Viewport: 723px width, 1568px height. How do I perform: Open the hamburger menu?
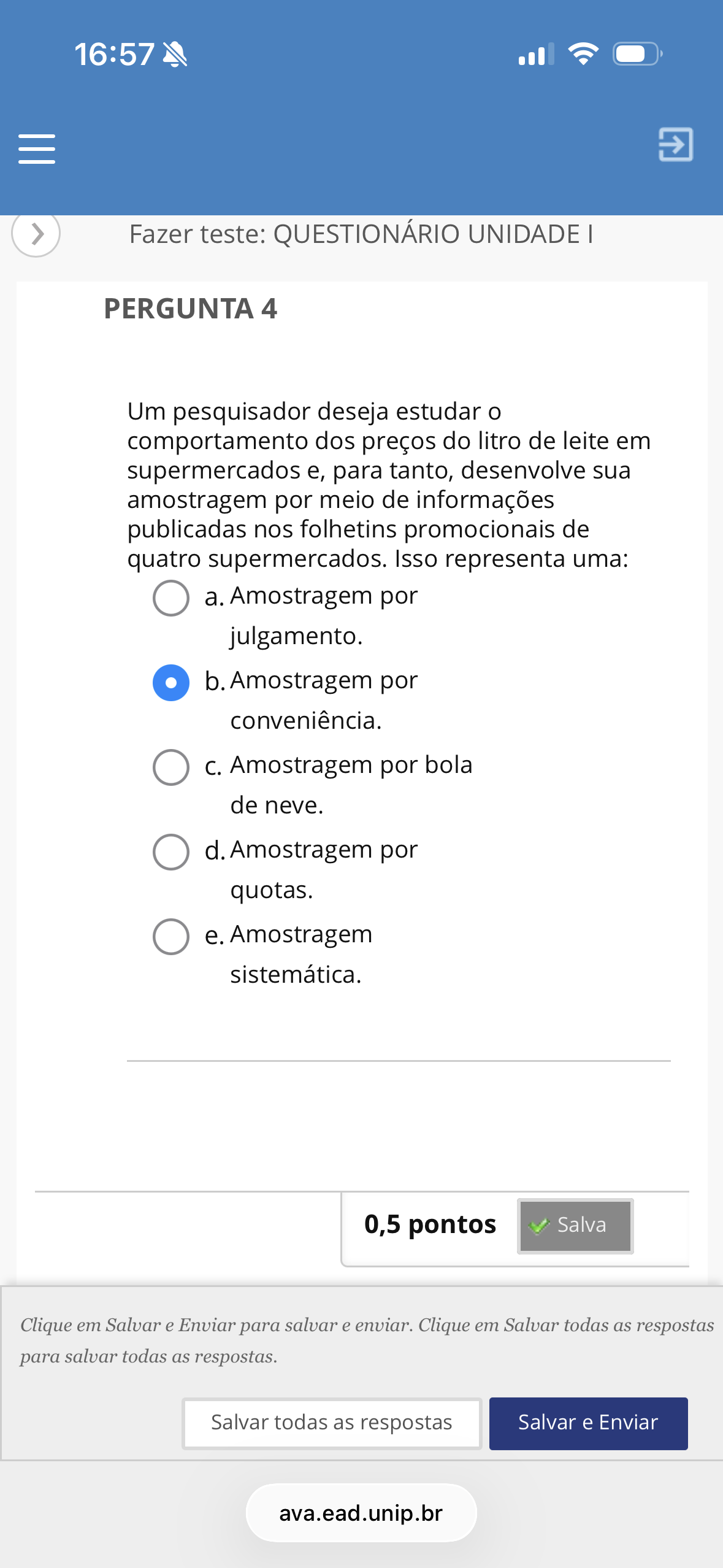(x=37, y=149)
